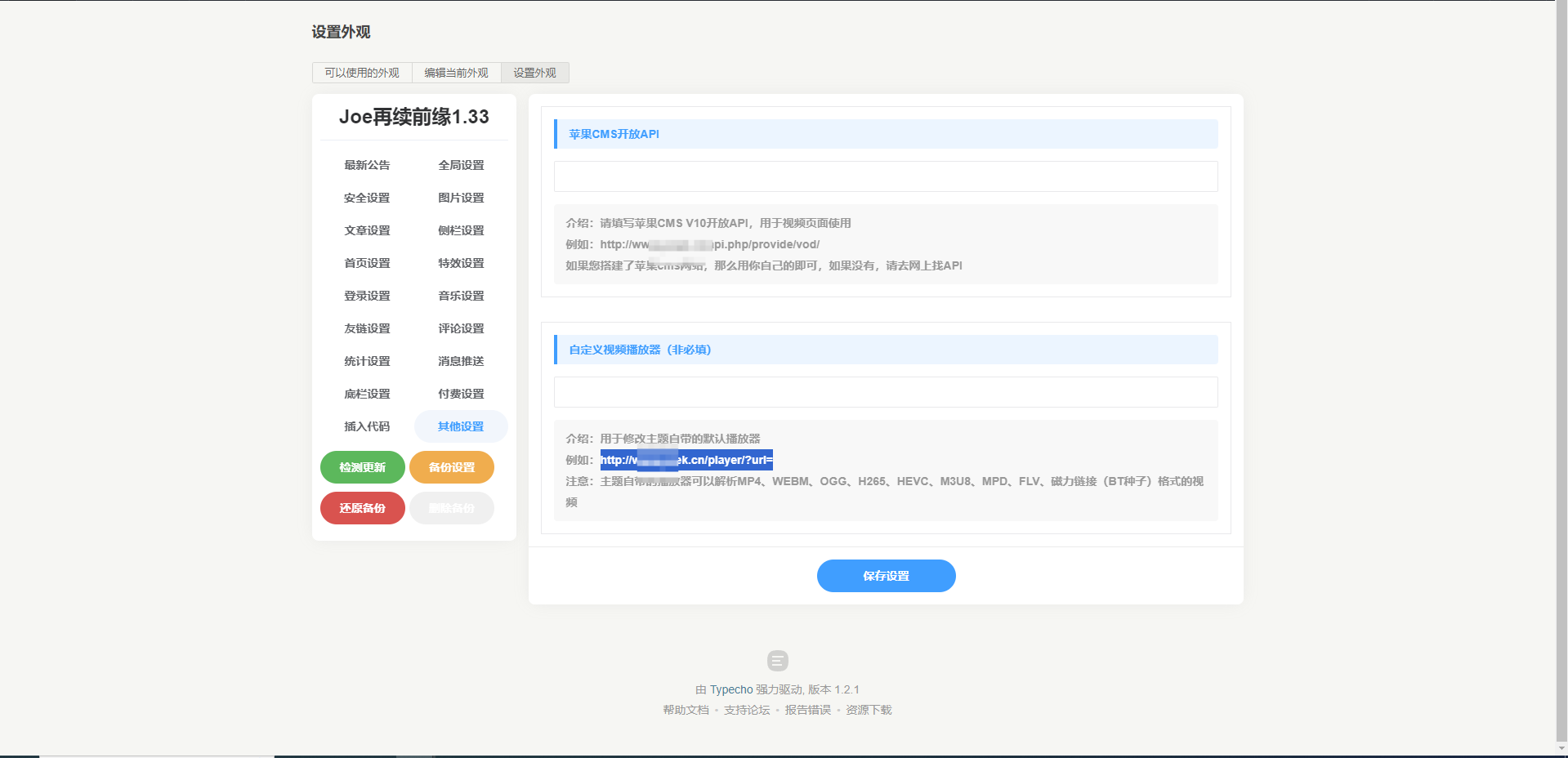The width and height of the screenshot is (1568, 758).
Task: Open 图片设置 section
Action: 461,198
